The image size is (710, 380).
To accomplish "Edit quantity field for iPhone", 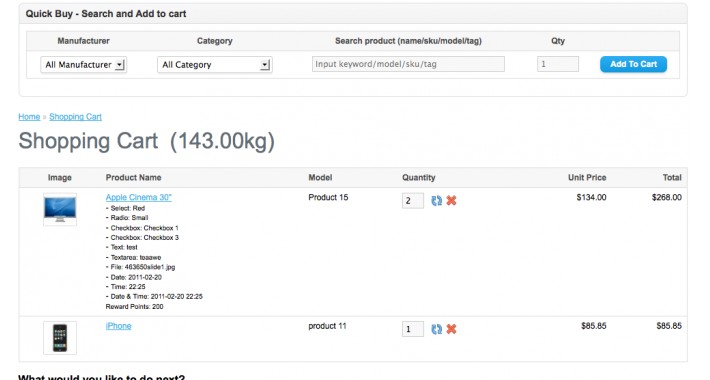I will (x=413, y=329).
